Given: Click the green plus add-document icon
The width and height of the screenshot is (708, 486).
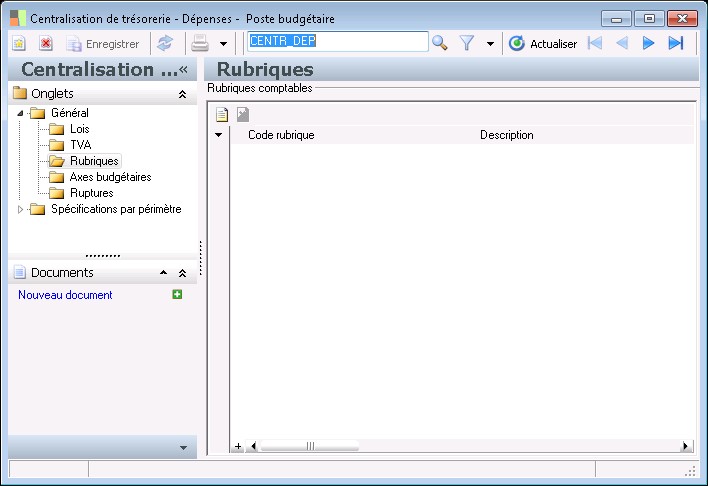Looking at the screenshot, I should click(x=177, y=294).
